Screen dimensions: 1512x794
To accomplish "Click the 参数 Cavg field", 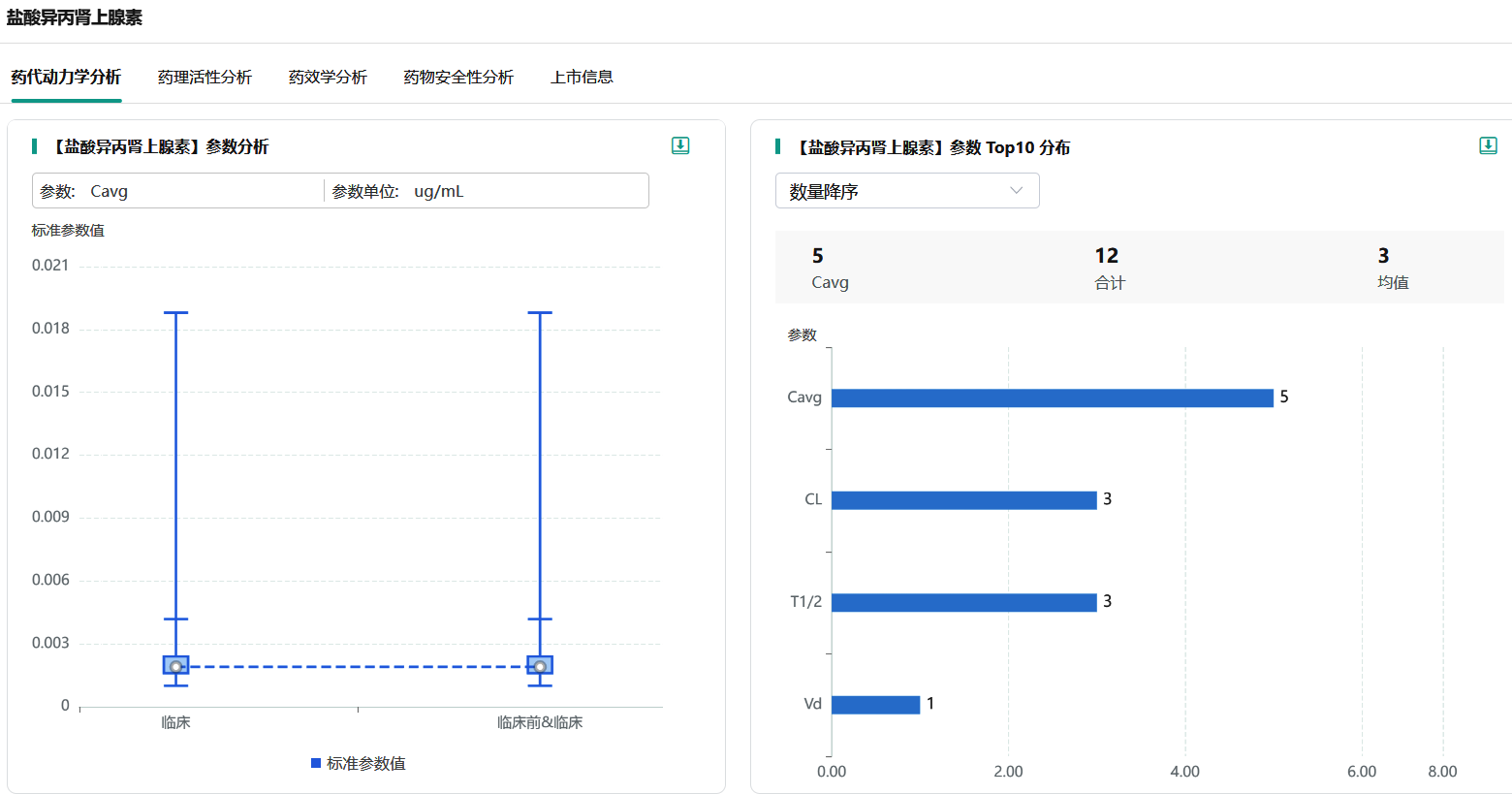I will coord(179,191).
